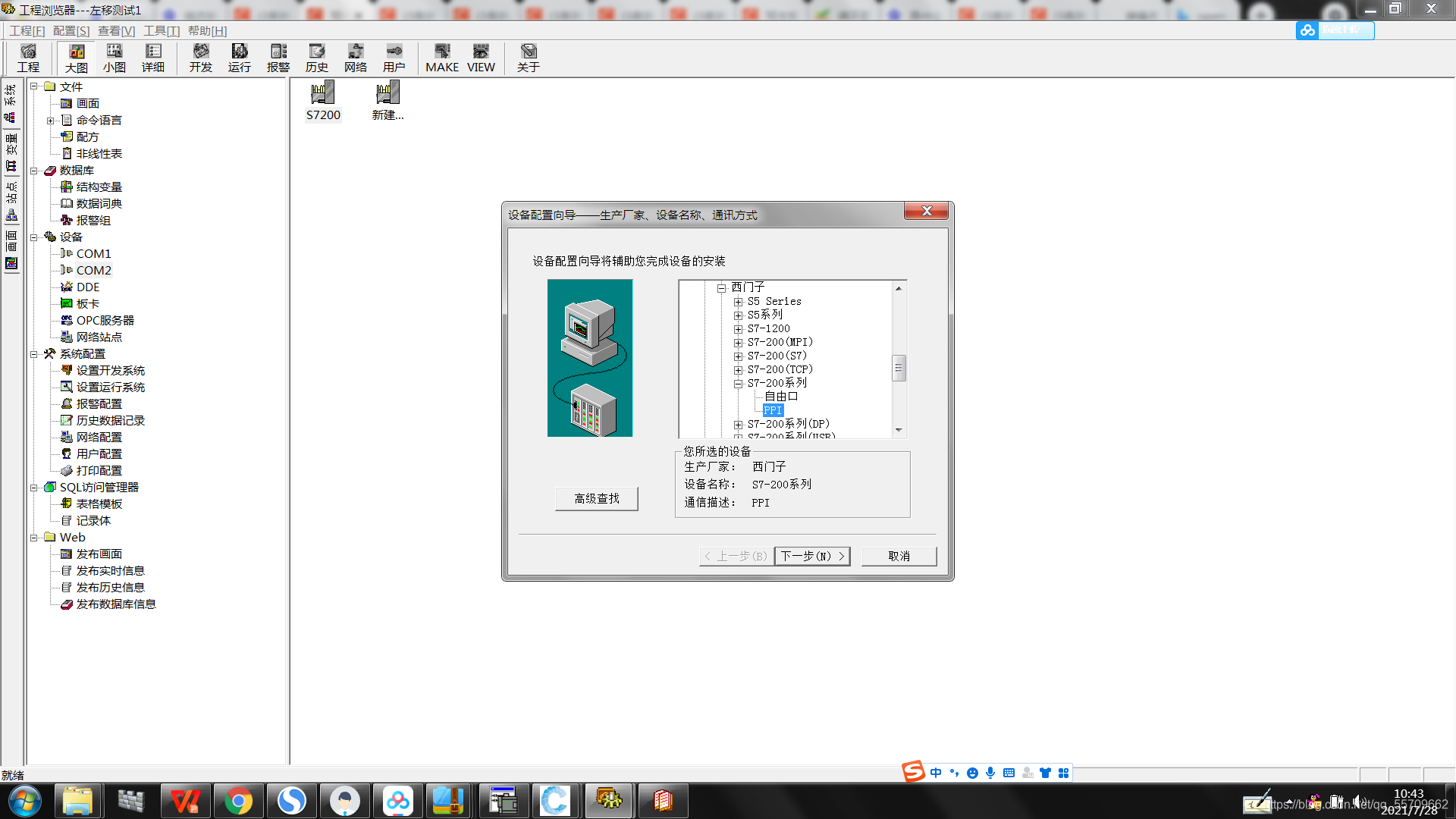Viewport: 1456px width, 819px height.
Task: Collapse the 西门子 manufacturer node
Action: coord(722,288)
